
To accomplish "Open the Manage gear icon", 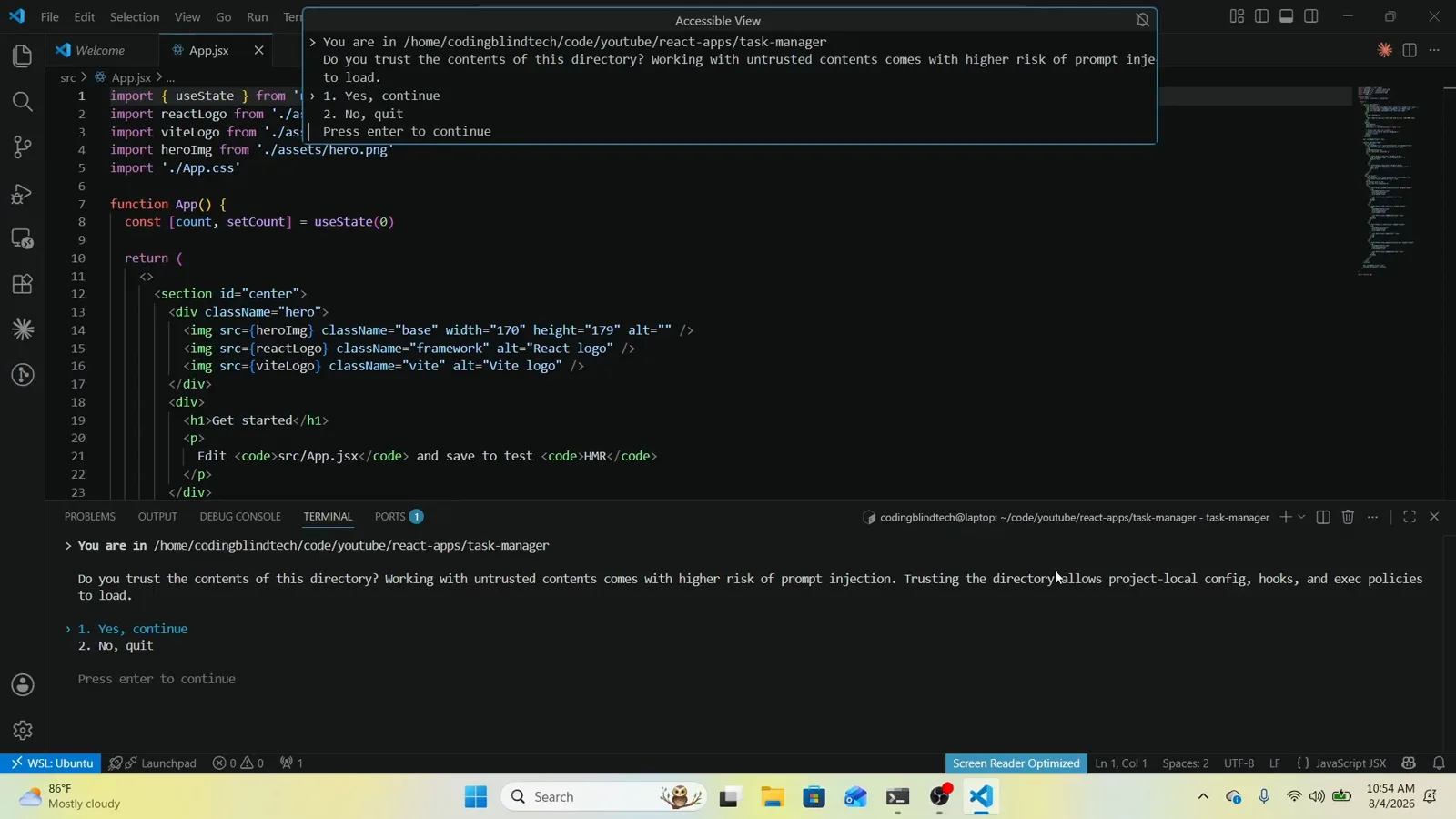I will pos(23,731).
